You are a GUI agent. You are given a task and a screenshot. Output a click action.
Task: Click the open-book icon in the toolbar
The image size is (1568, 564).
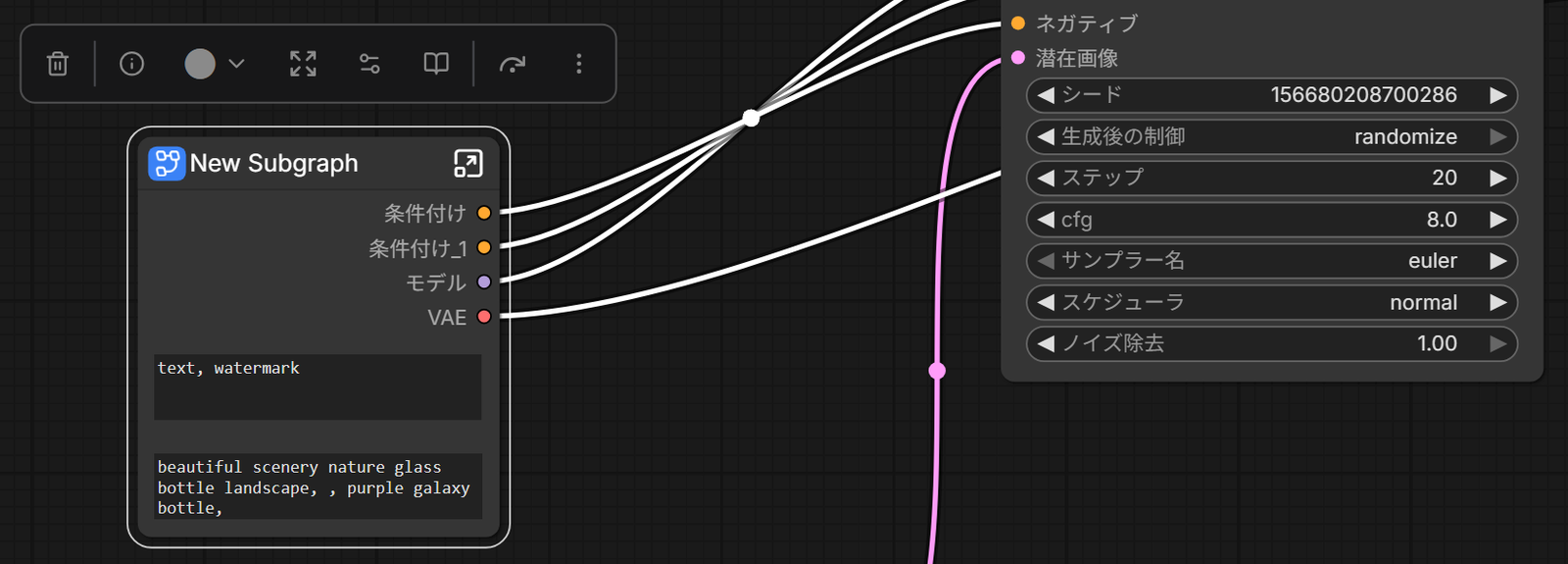tap(436, 64)
